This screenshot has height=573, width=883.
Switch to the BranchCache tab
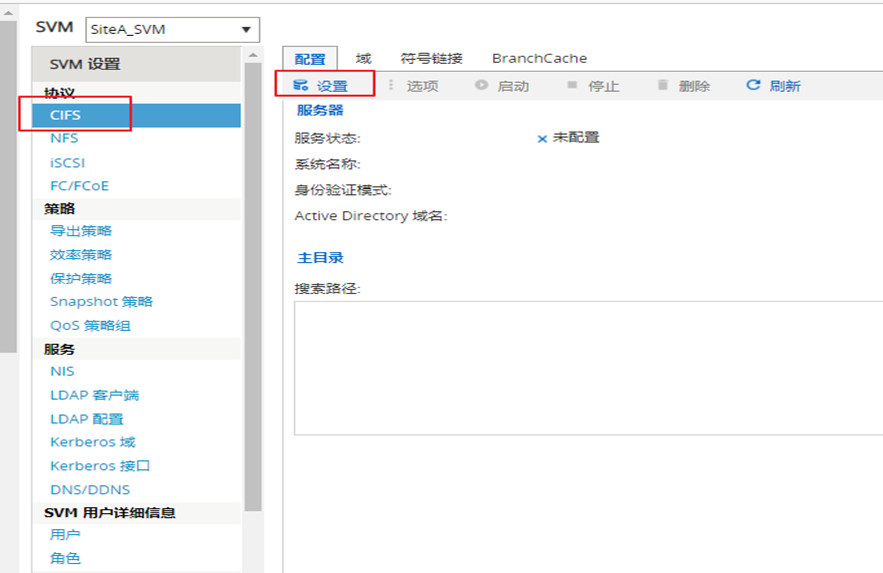pos(539,59)
